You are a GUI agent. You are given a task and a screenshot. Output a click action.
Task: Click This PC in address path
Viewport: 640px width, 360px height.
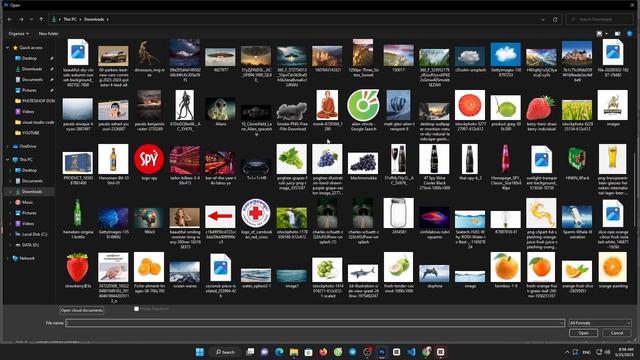click(70, 19)
